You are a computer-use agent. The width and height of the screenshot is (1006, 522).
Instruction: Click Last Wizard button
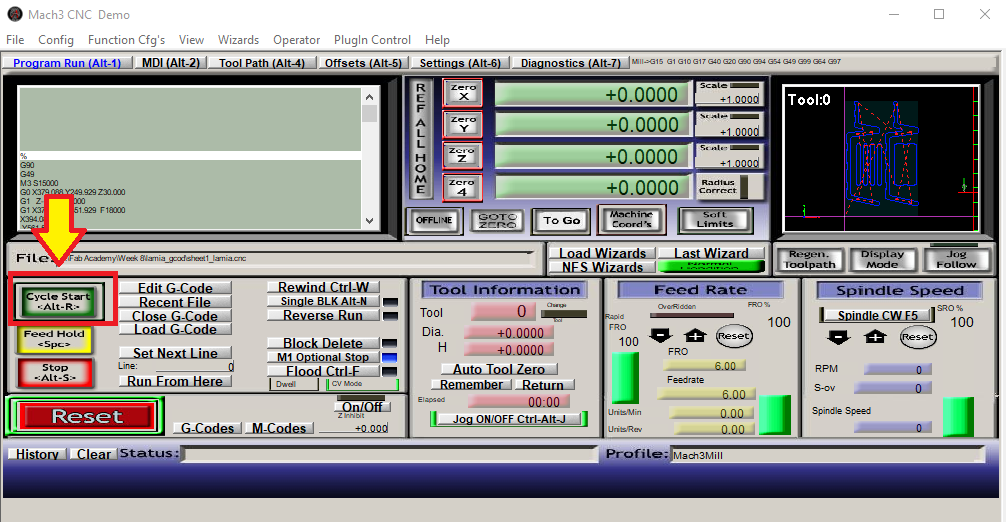point(712,253)
